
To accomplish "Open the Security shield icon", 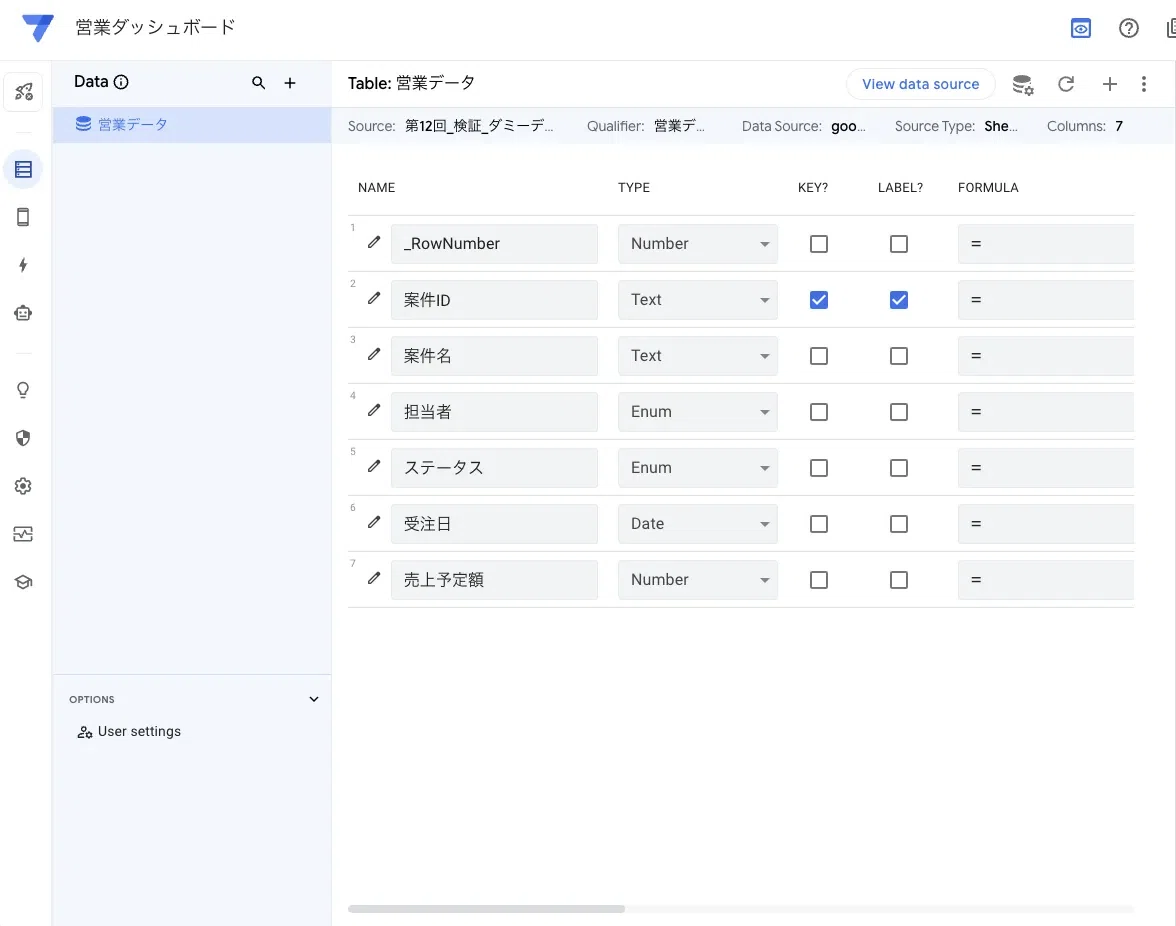I will 23,438.
